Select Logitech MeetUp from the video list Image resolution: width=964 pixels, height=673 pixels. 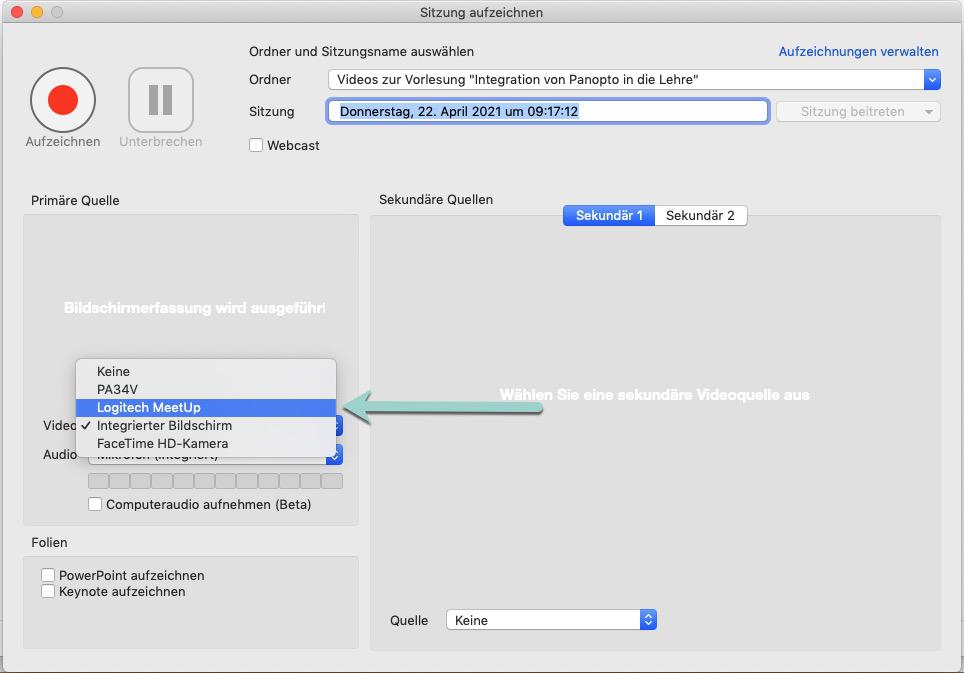point(149,407)
